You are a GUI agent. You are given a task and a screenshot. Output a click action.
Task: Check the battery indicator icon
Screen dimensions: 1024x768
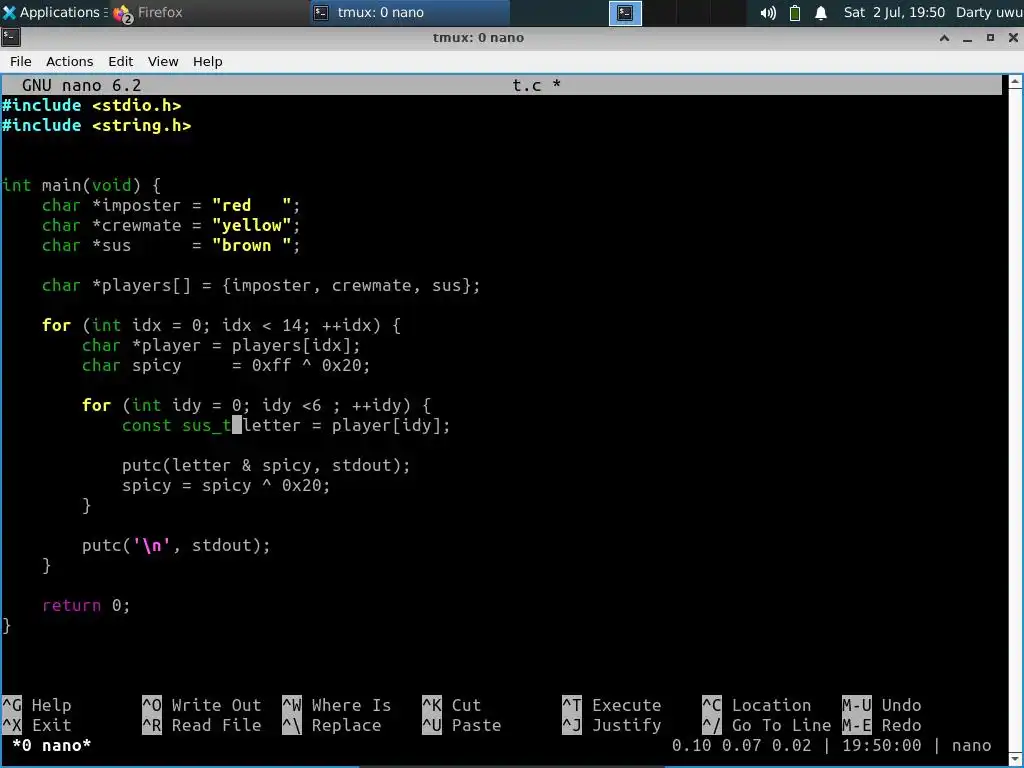click(795, 13)
